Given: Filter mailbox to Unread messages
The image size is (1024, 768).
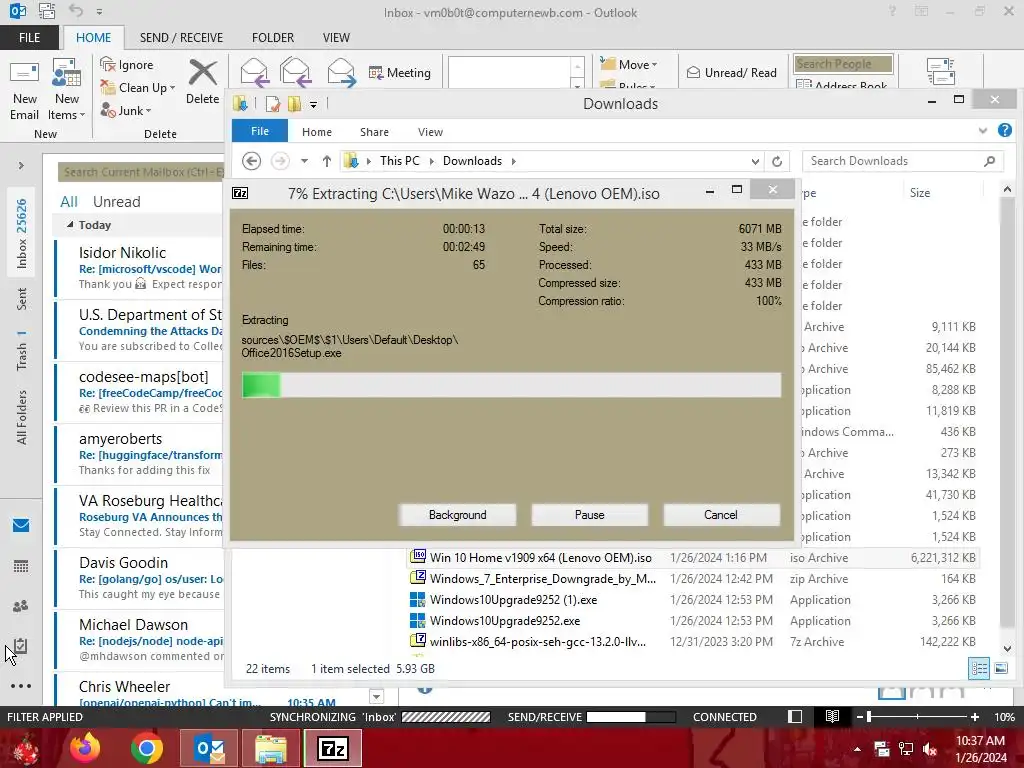Looking at the screenshot, I should pos(116,202).
